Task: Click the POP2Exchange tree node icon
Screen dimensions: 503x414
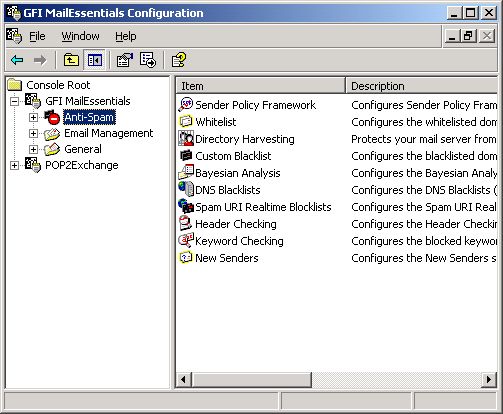Action: pos(33,165)
